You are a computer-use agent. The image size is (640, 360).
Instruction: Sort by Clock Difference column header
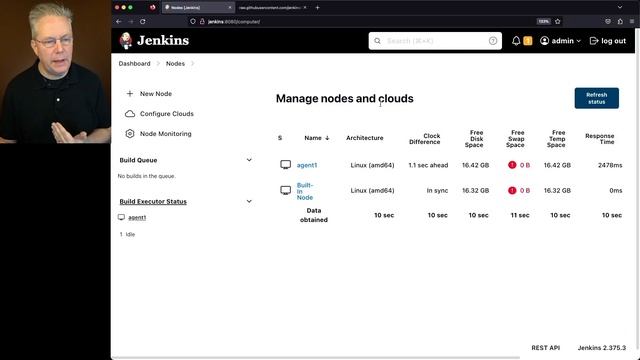point(424,139)
